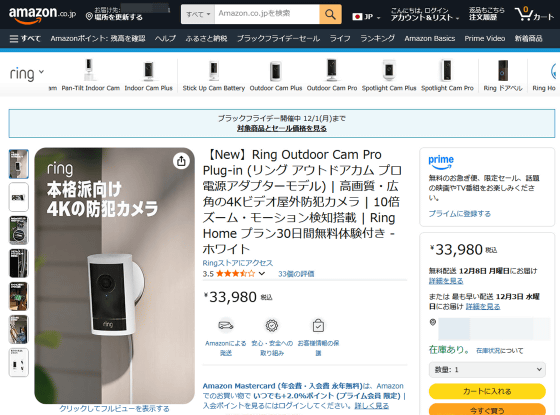Screen dimensions: 560x415
Task: Open the 数量 quantity dropdown
Action: (x=487, y=370)
